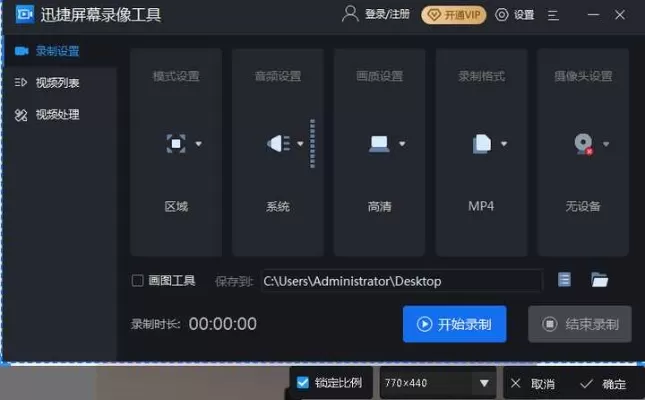Adjust the audio volume level bar
The width and height of the screenshot is (645, 400).
click(x=313, y=144)
